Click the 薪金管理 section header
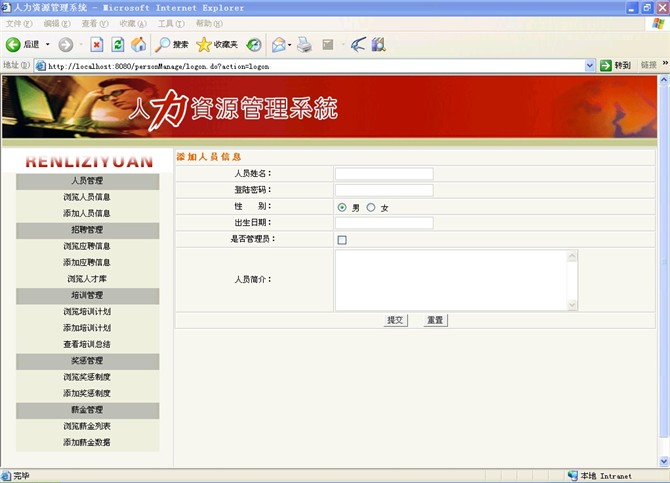The width and height of the screenshot is (670, 483). click(x=88, y=410)
